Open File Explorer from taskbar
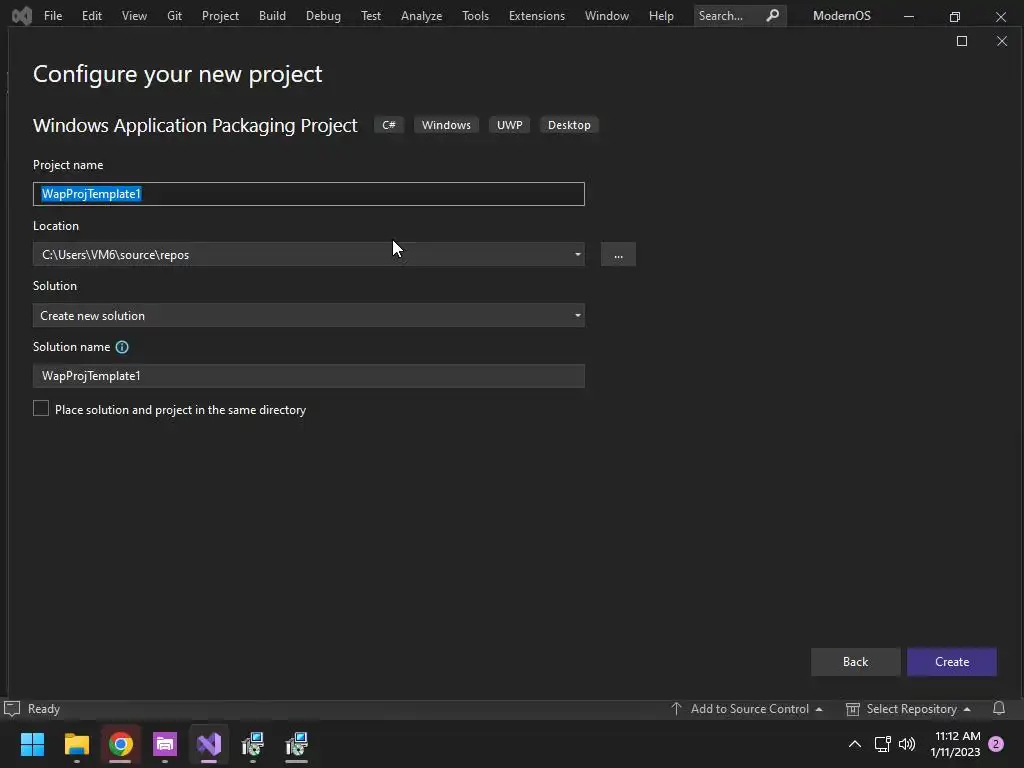This screenshot has width=1024, height=768. (x=76, y=744)
